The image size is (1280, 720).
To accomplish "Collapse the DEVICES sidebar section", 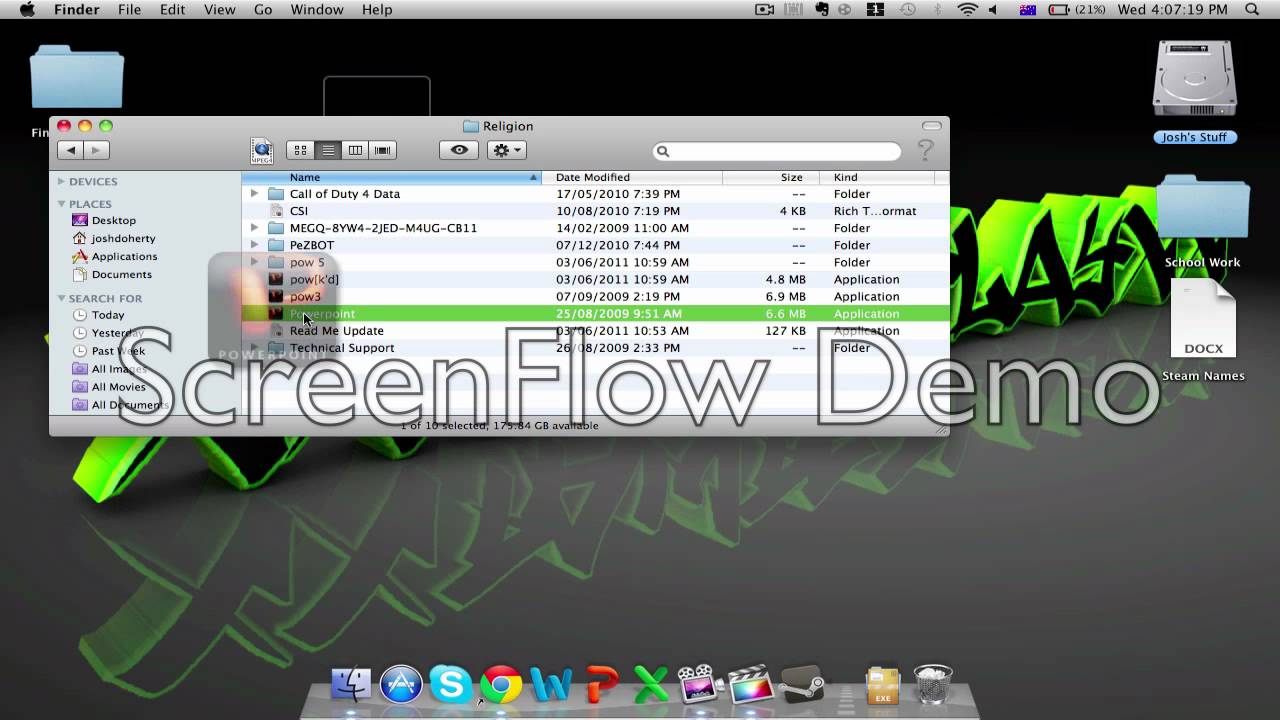I will point(61,181).
